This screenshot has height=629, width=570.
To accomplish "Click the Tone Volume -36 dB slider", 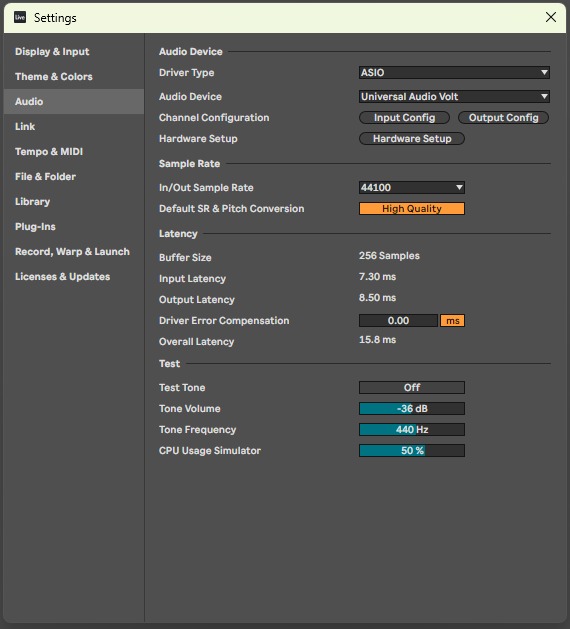I will 412,408.
